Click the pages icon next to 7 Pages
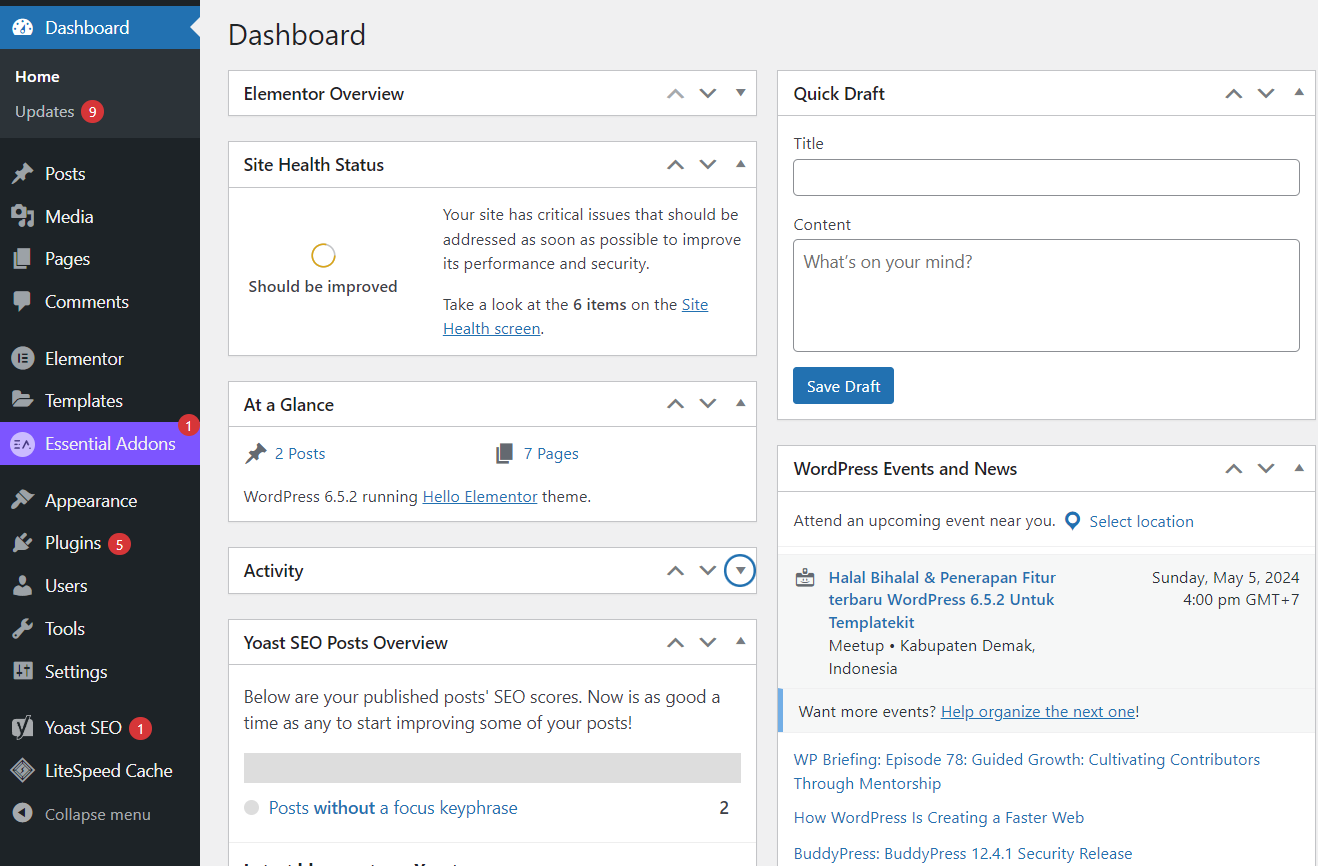The width and height of the screenshot is (1318, 866). [505, 454]
